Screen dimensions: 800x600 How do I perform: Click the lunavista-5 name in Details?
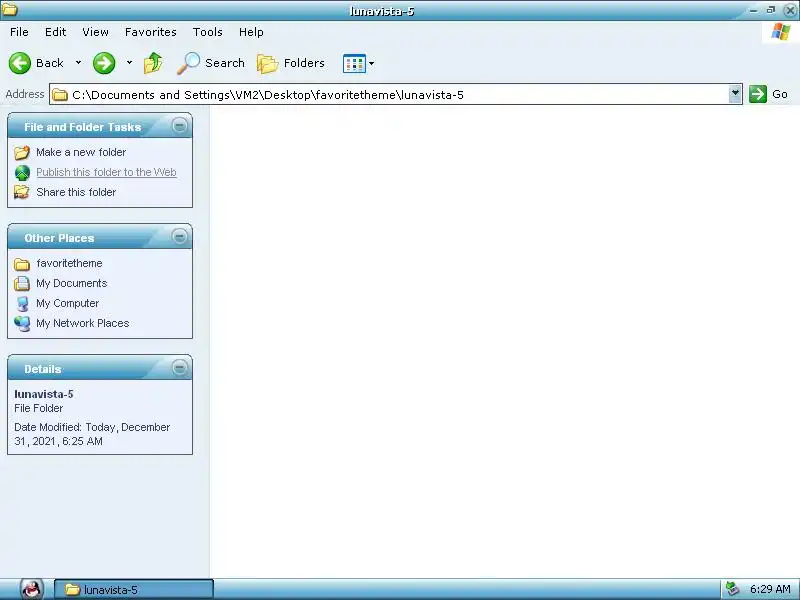pyautogui.click(x=44, y=394)
